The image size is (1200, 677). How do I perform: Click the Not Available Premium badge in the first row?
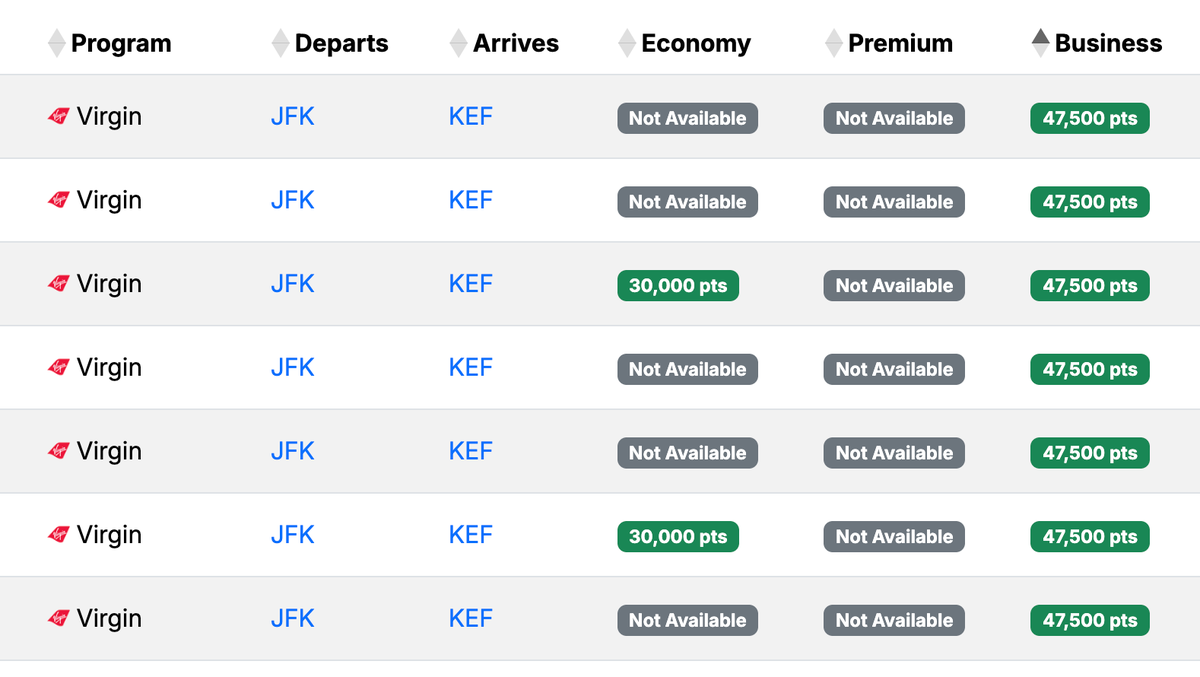point(893,118)
